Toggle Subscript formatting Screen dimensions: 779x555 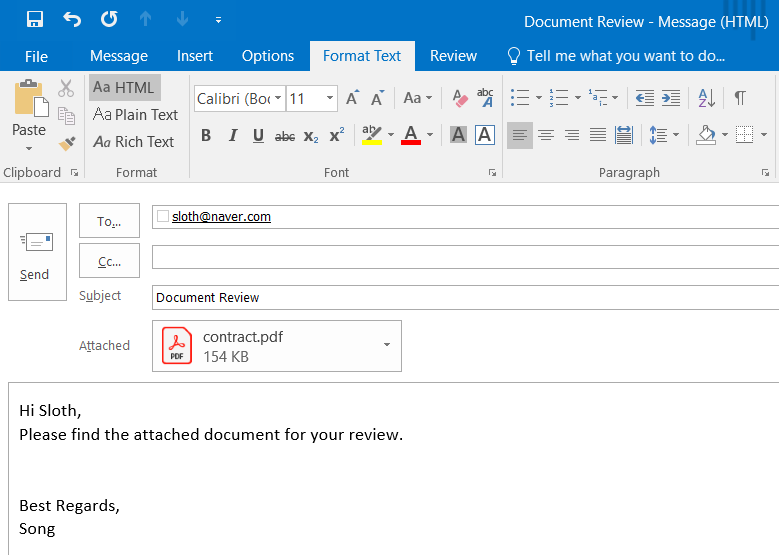311,136
